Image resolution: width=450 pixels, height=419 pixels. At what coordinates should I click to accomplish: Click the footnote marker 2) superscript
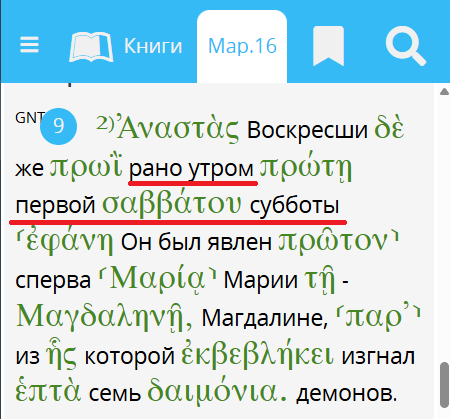pos(105,124)
